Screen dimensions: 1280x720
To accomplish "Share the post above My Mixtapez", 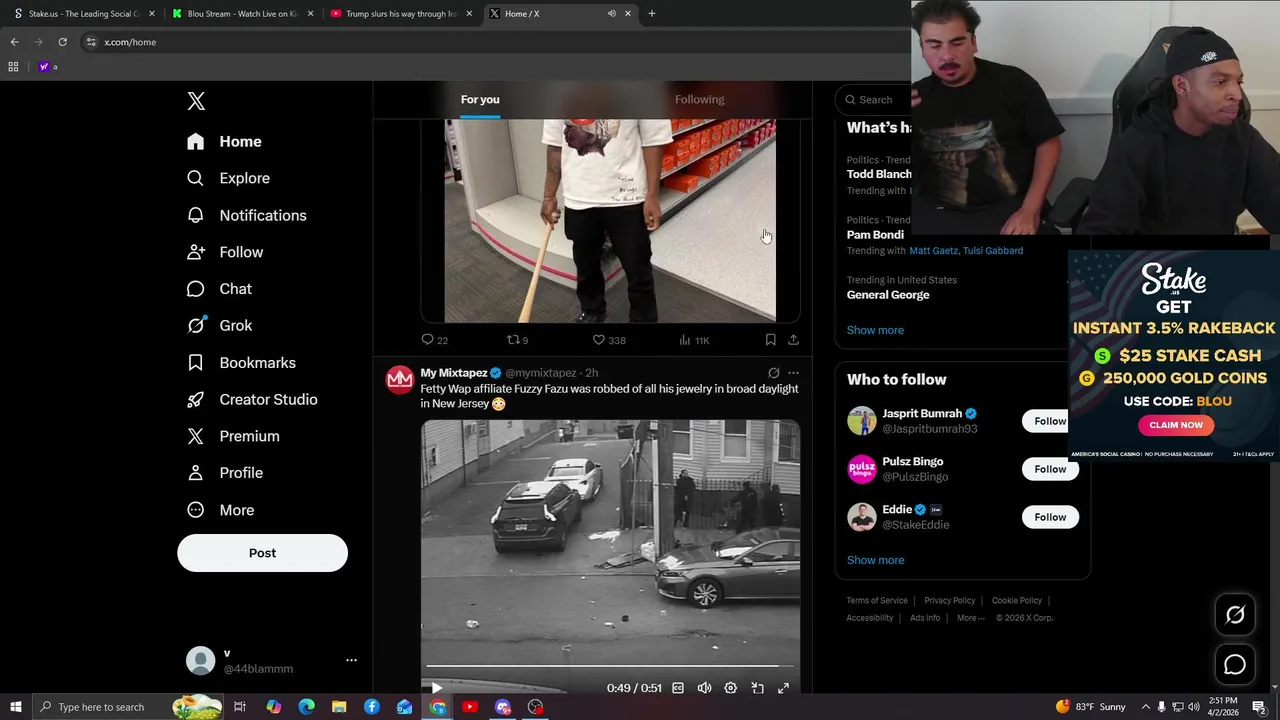I will [x=793, y=340].
